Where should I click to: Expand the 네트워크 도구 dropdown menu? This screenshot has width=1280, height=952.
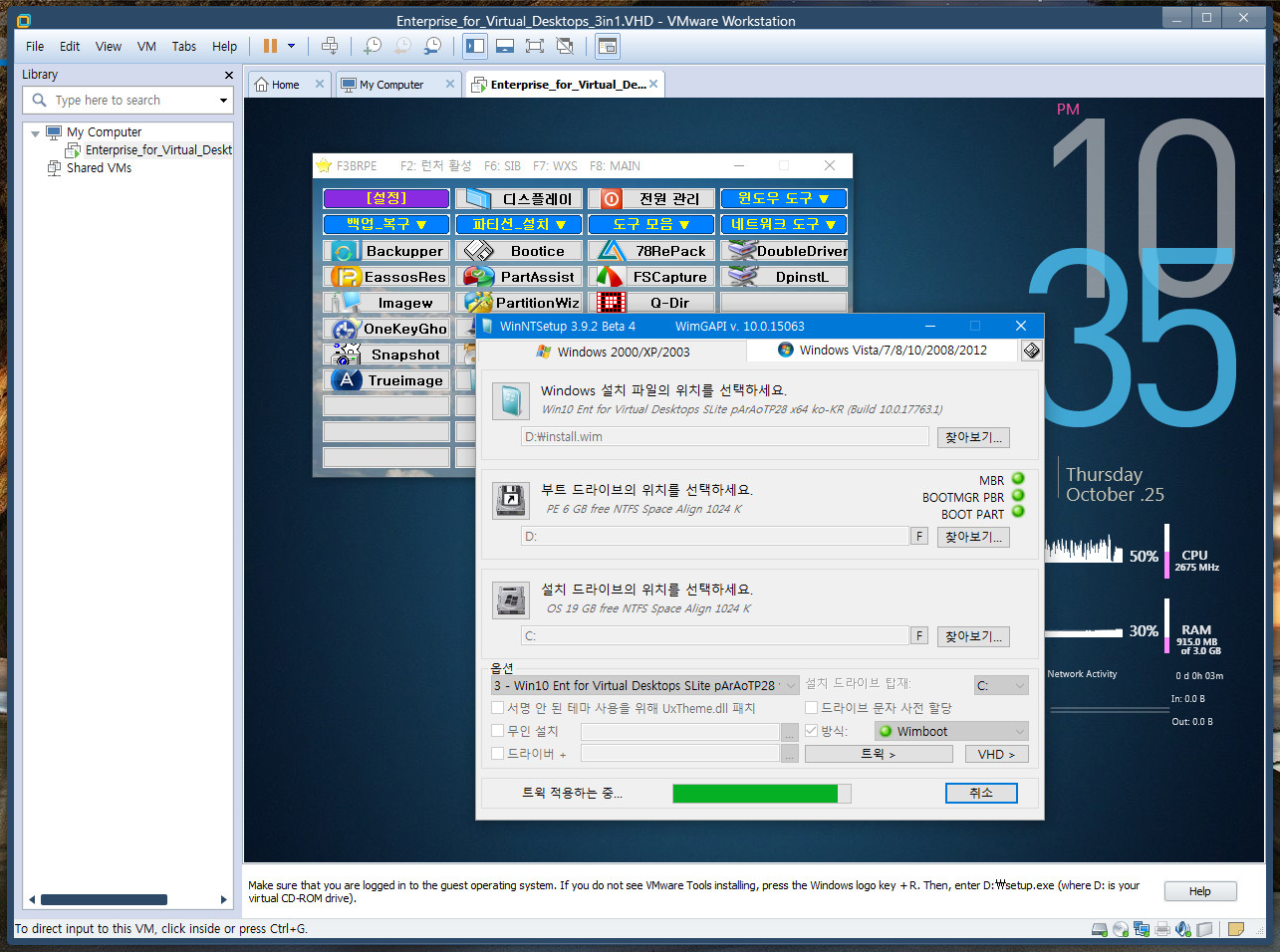[784, 224]
